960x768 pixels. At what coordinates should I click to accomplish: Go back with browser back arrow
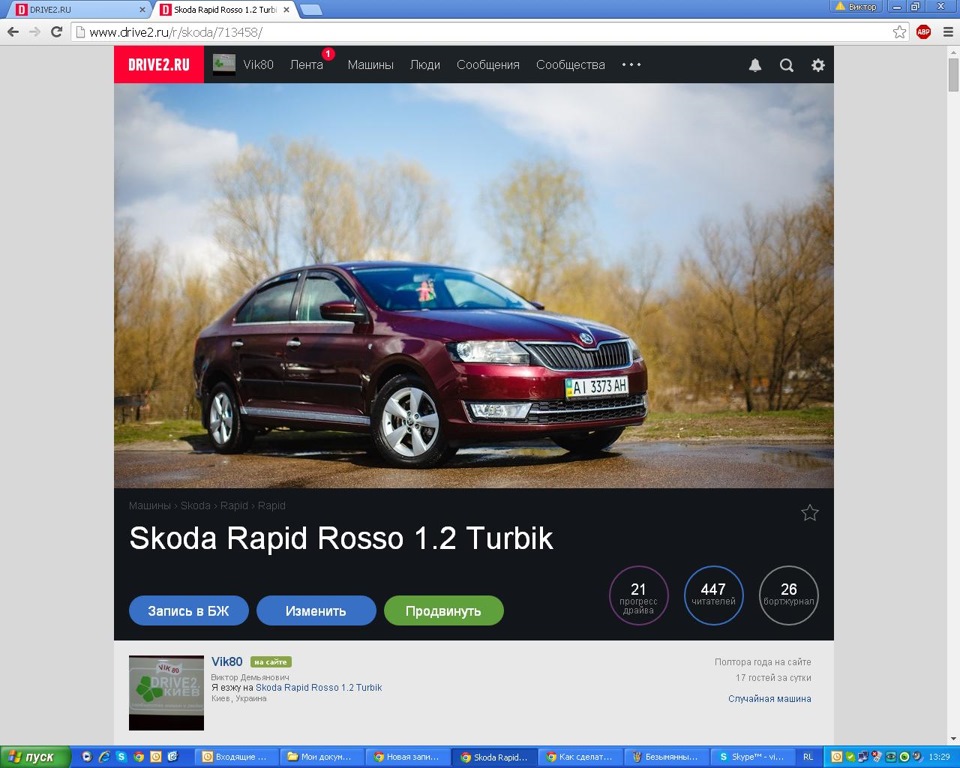(13, 32)
